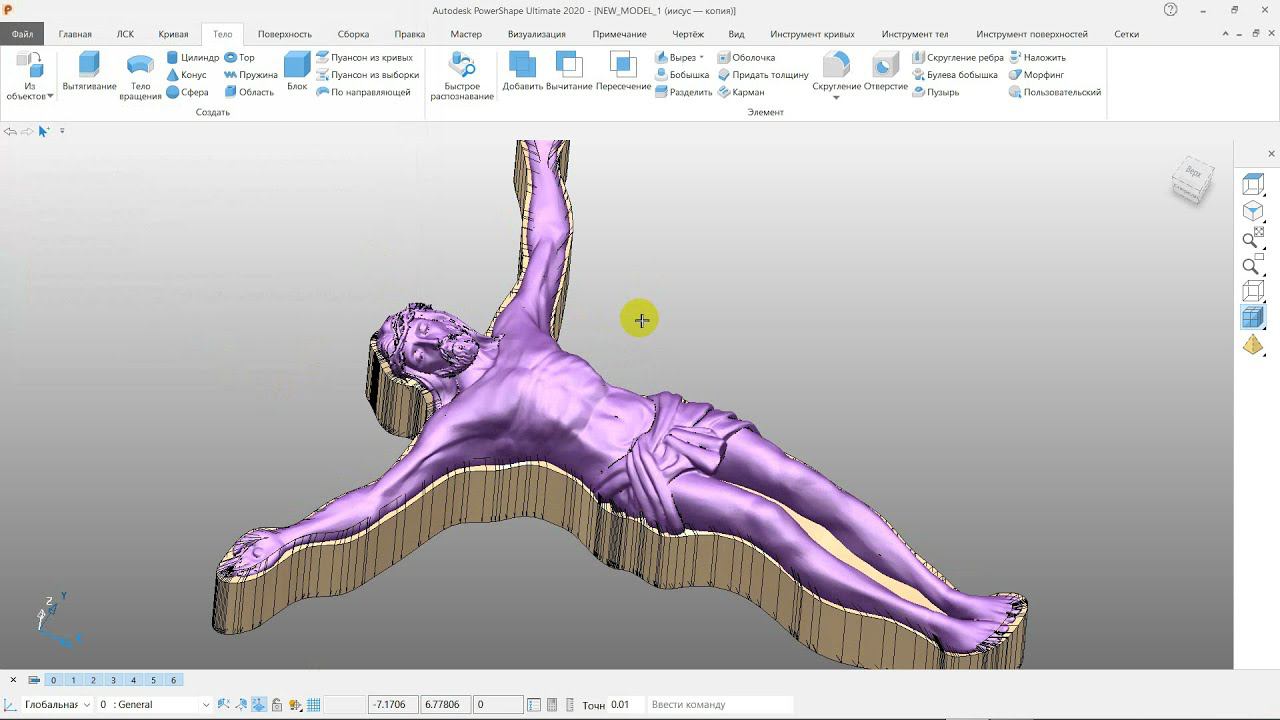Select the Морфинг tool
This screenshot has width=1280, height=720.
(x=1036, y=75)
